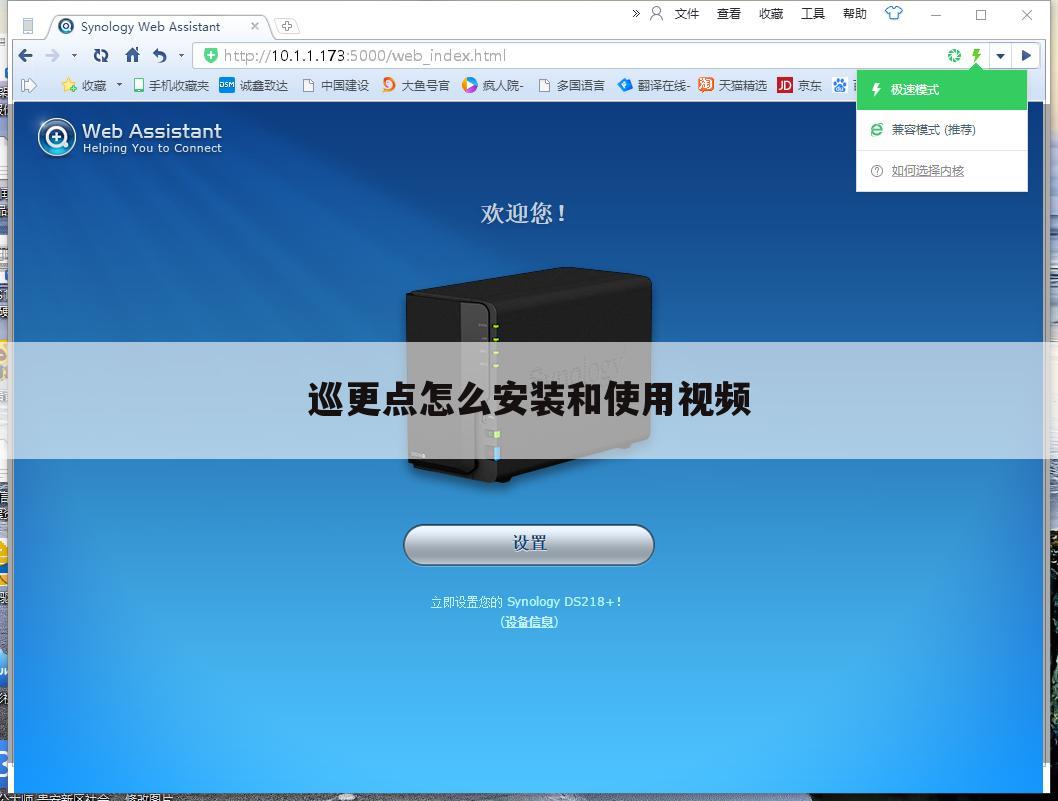Go back with the browser back arrow
1058x801 pixels.
pos(26,55)
